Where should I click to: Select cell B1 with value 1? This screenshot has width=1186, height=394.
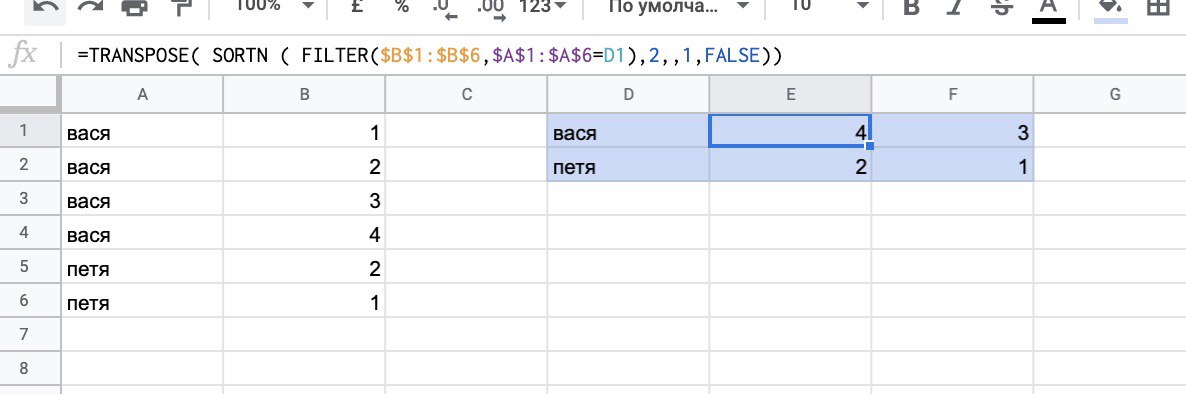pyautogui.click(x=304, y=130)
